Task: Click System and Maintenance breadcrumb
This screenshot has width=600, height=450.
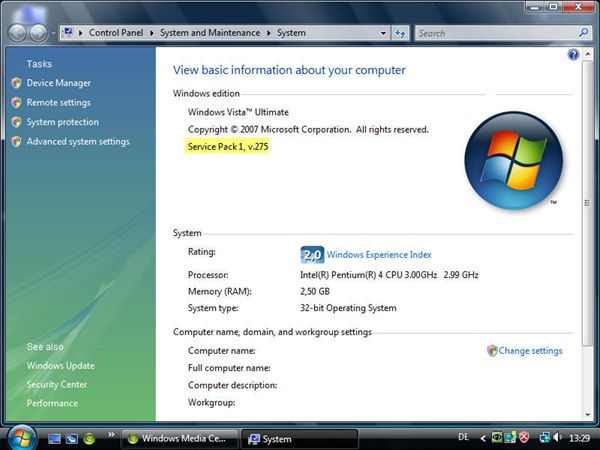Action: (x=210, y=33)
